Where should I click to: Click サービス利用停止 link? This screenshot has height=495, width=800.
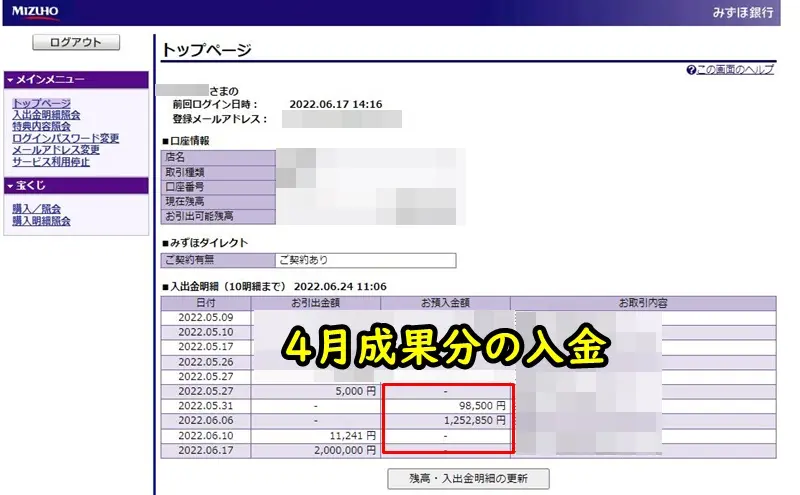click(x=50, y=162)
